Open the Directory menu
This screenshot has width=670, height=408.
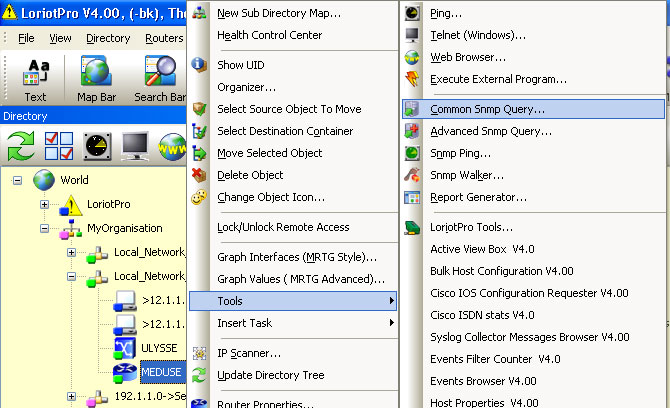[x=108, y=38]
